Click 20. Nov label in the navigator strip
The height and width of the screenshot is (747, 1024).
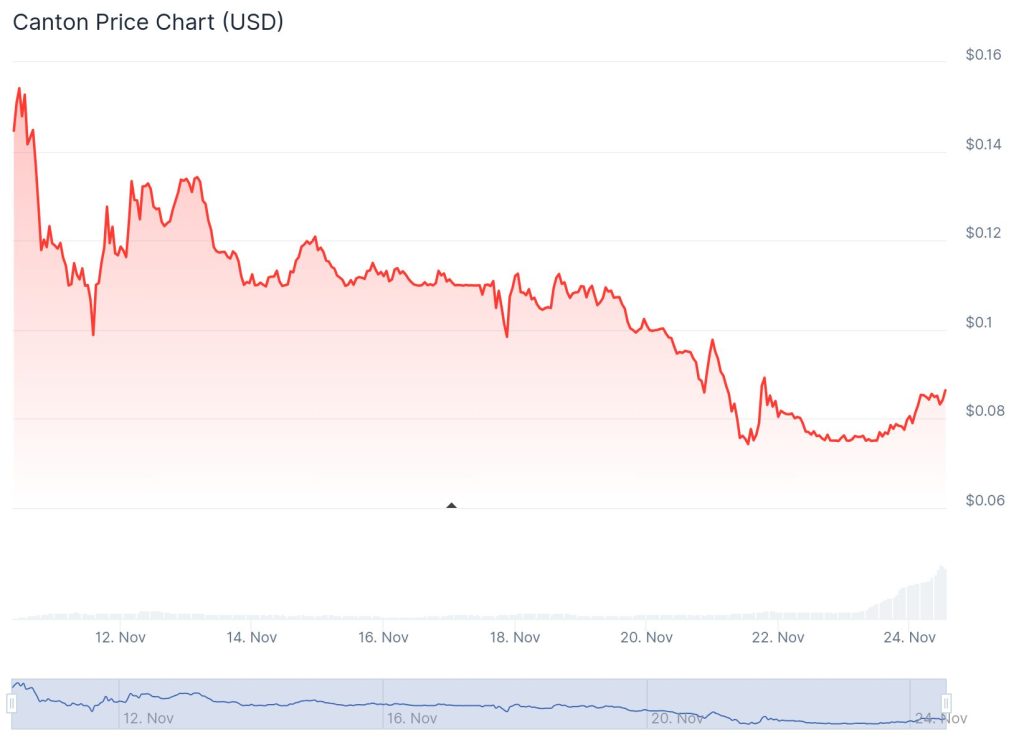point(675,718)
